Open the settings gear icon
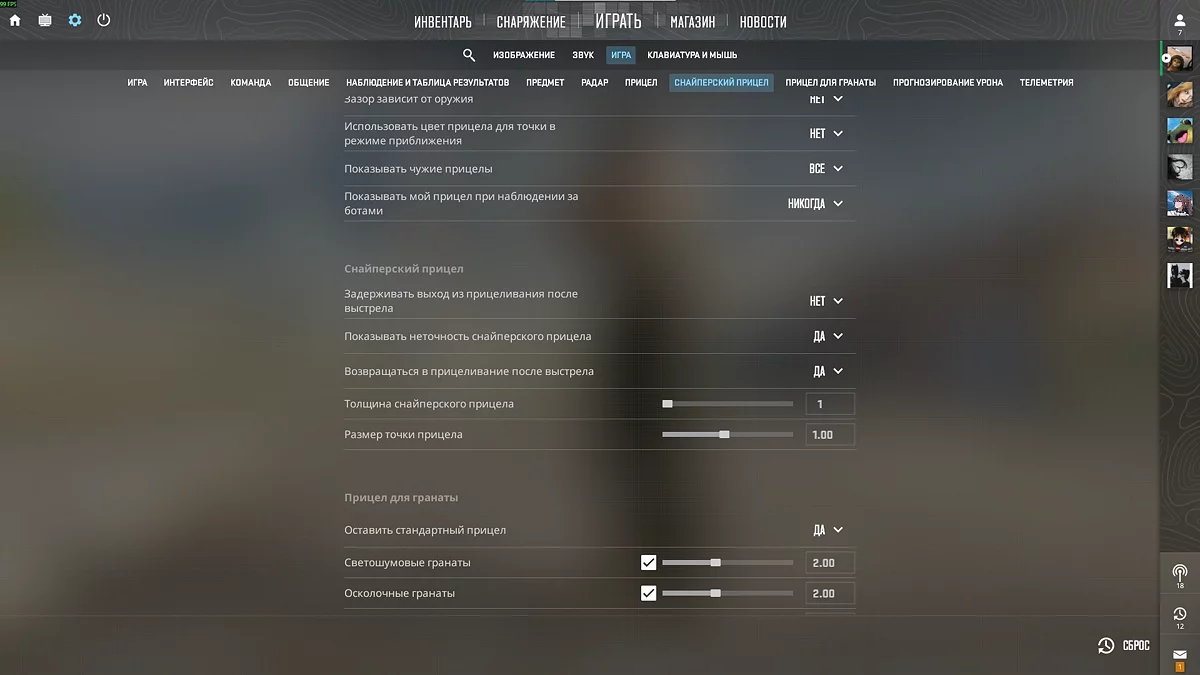Viewport: 1200px width, 675px height. [75, 20]
